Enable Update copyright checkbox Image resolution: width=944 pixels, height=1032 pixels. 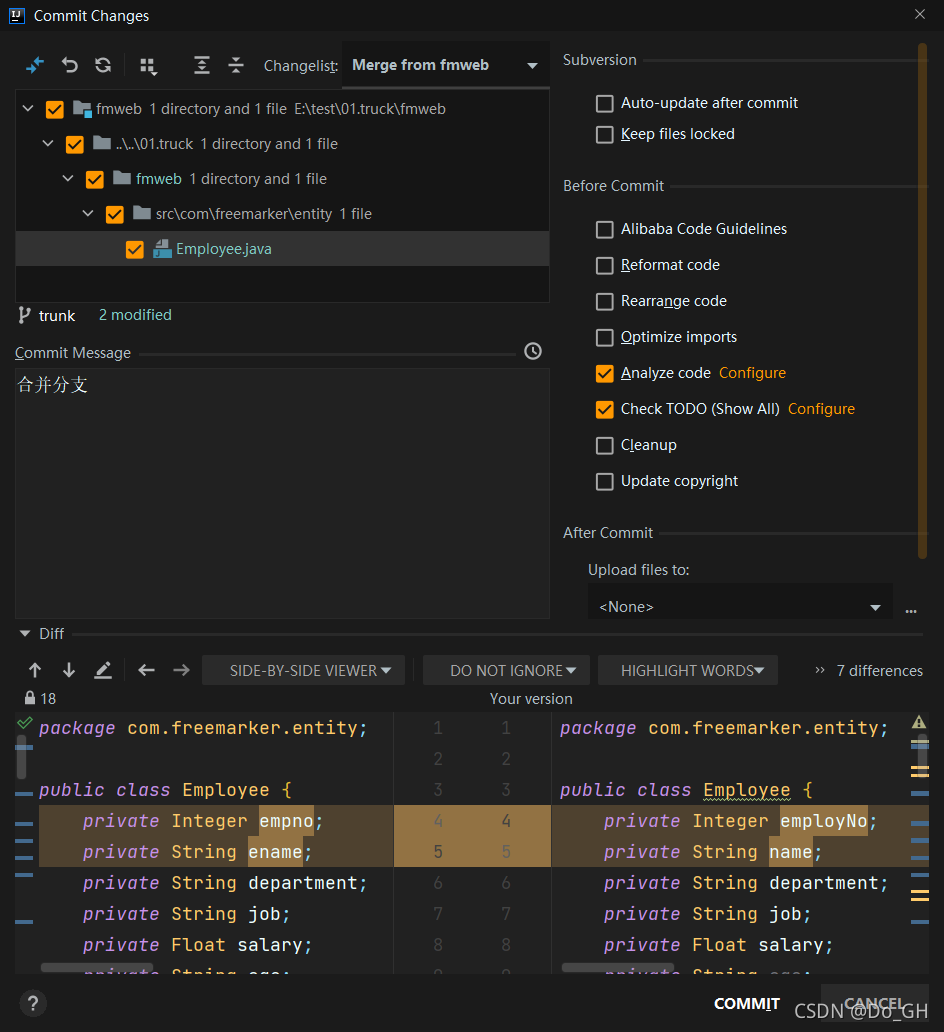click(x=604, y=481)
